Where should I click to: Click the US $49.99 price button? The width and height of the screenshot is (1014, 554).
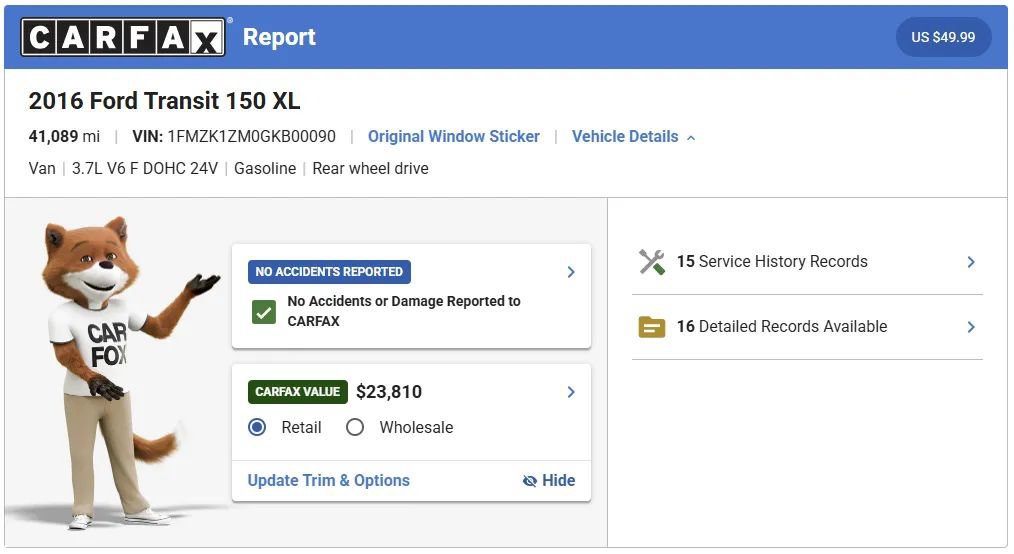(943, 37)
